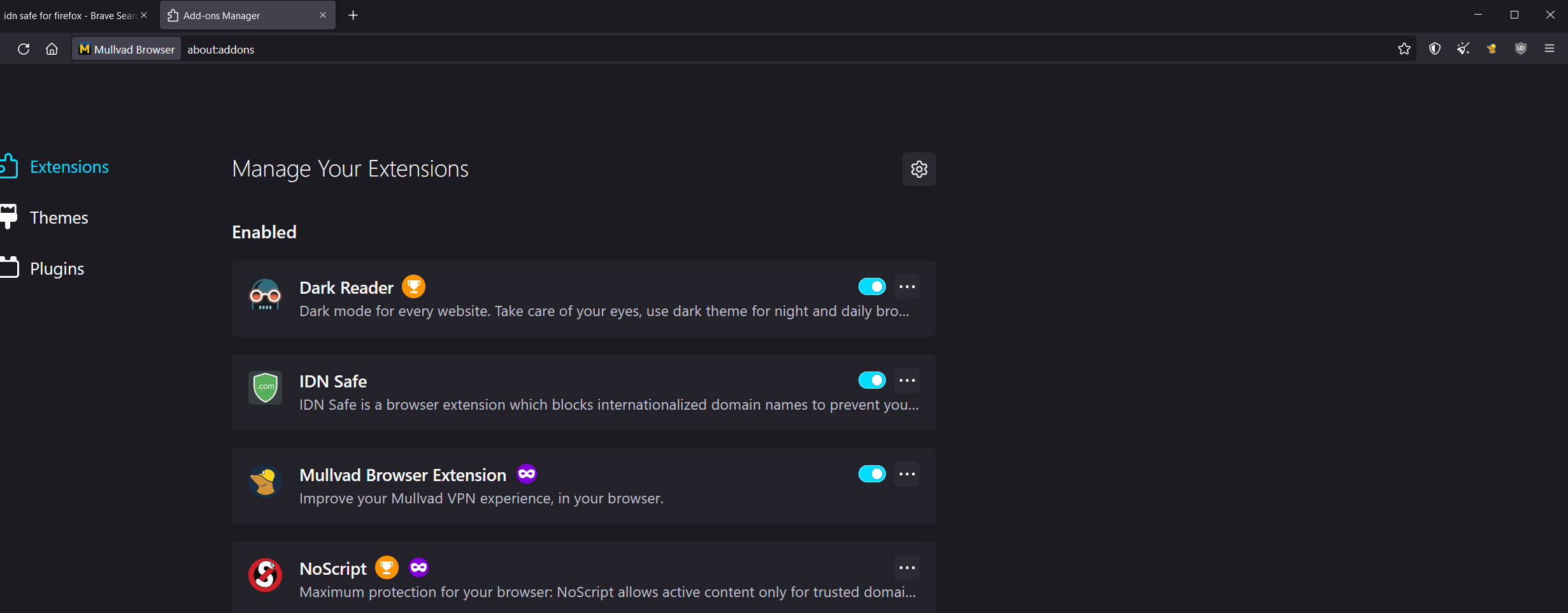Viewport: 1568px width, 613px height.
Task: Open a new tab with the plus button
Action: 353,15
